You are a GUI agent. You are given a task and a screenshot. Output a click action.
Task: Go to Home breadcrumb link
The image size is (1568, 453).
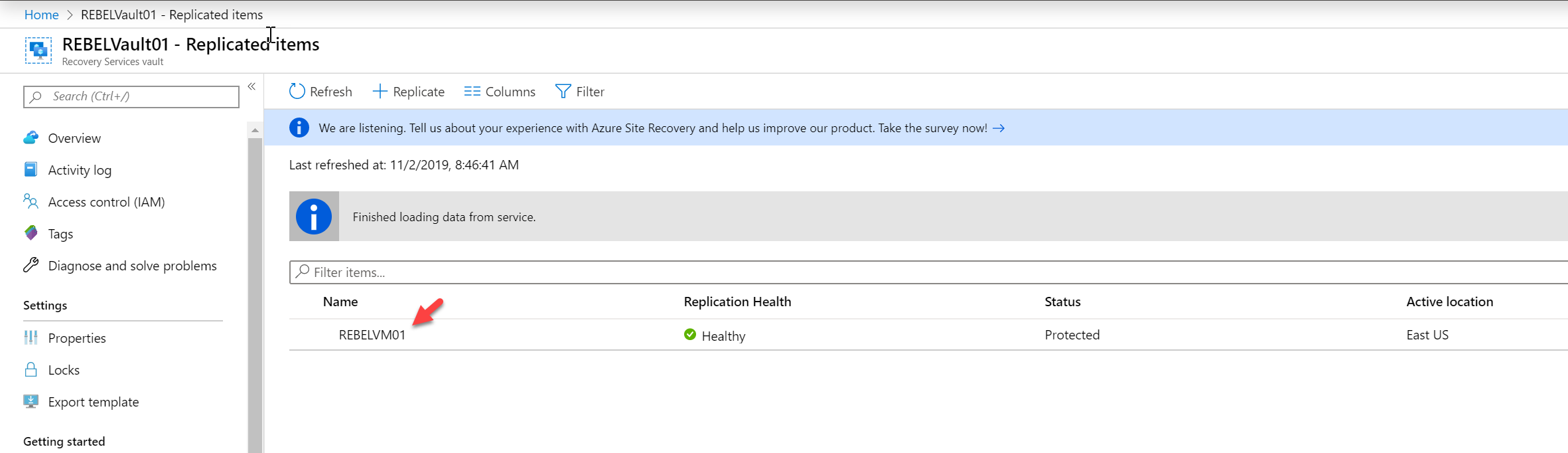pos(41,15)
